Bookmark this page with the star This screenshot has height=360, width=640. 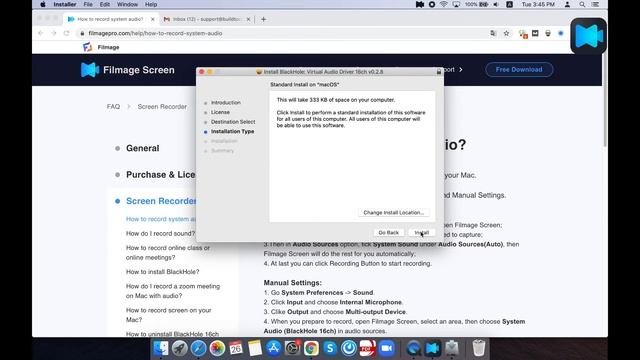pos(506,33)
